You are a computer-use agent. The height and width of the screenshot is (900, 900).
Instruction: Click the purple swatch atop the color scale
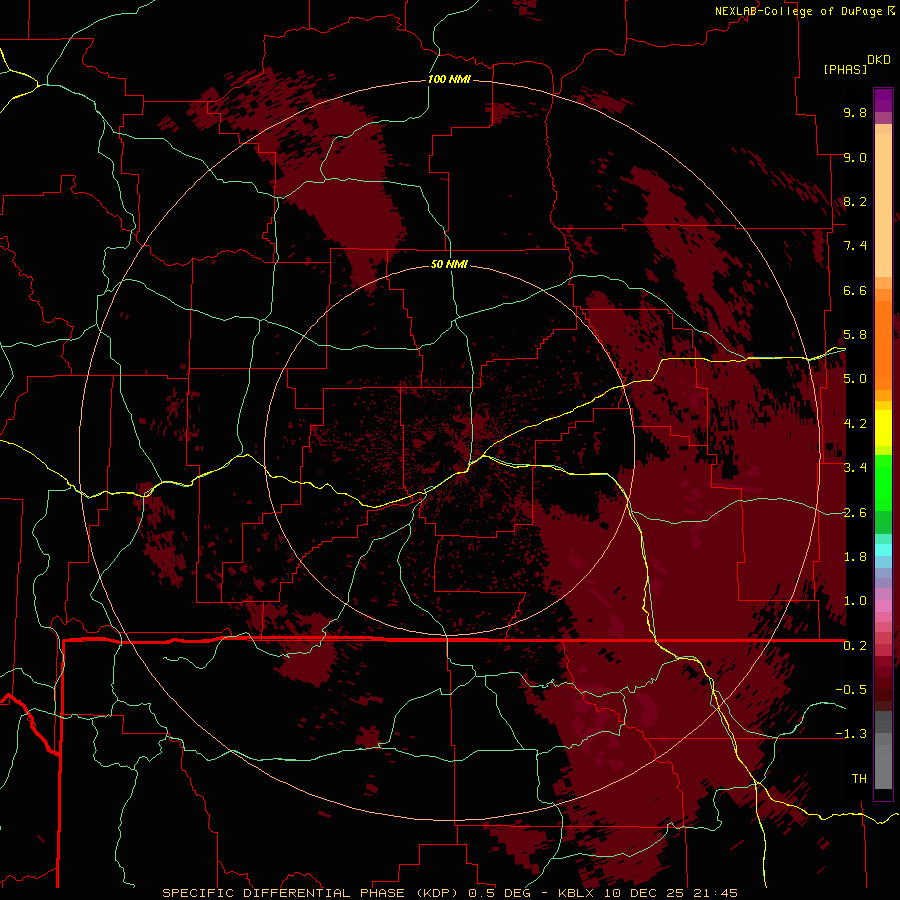coord(883,100)
